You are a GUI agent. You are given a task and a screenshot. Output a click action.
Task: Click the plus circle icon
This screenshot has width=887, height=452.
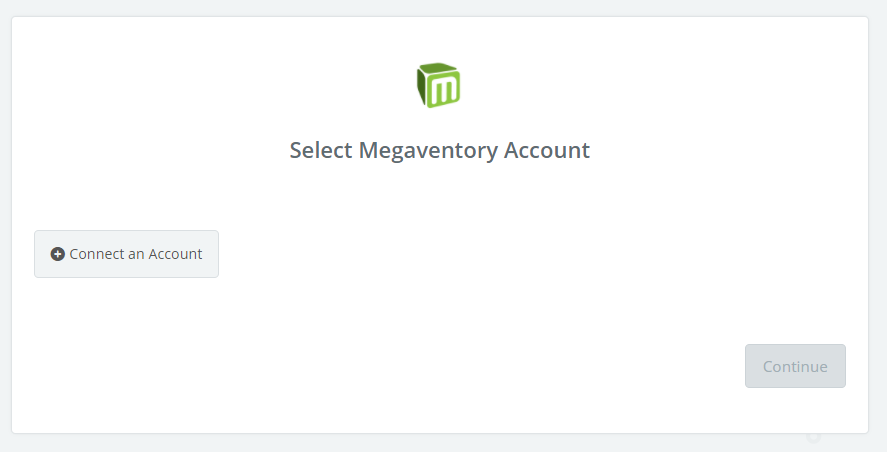[57, 254]
